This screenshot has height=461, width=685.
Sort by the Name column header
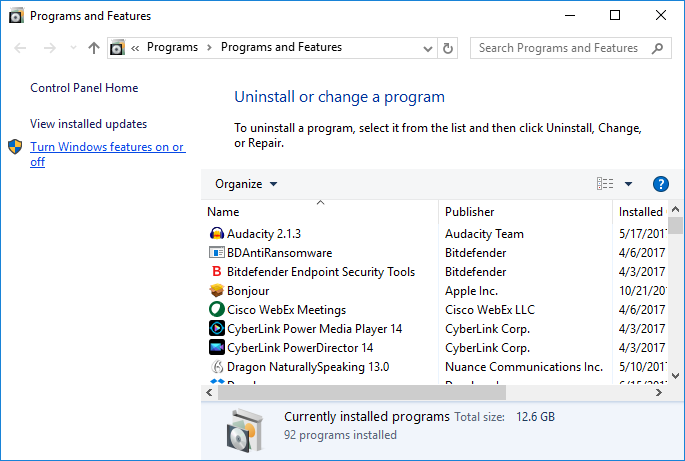(320, 212)
